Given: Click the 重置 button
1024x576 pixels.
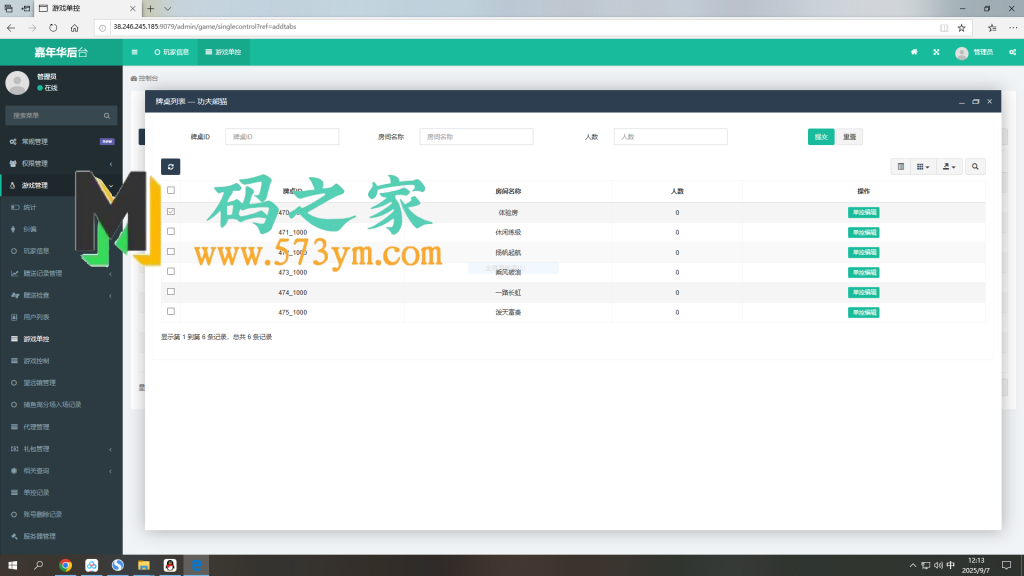Looking at the screenshot, I should 849,136.
